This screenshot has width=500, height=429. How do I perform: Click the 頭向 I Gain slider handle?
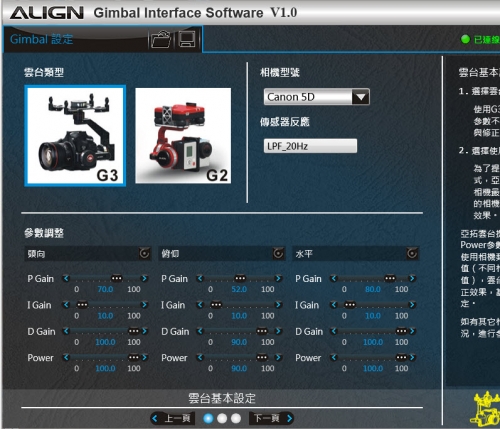(82, 305)
